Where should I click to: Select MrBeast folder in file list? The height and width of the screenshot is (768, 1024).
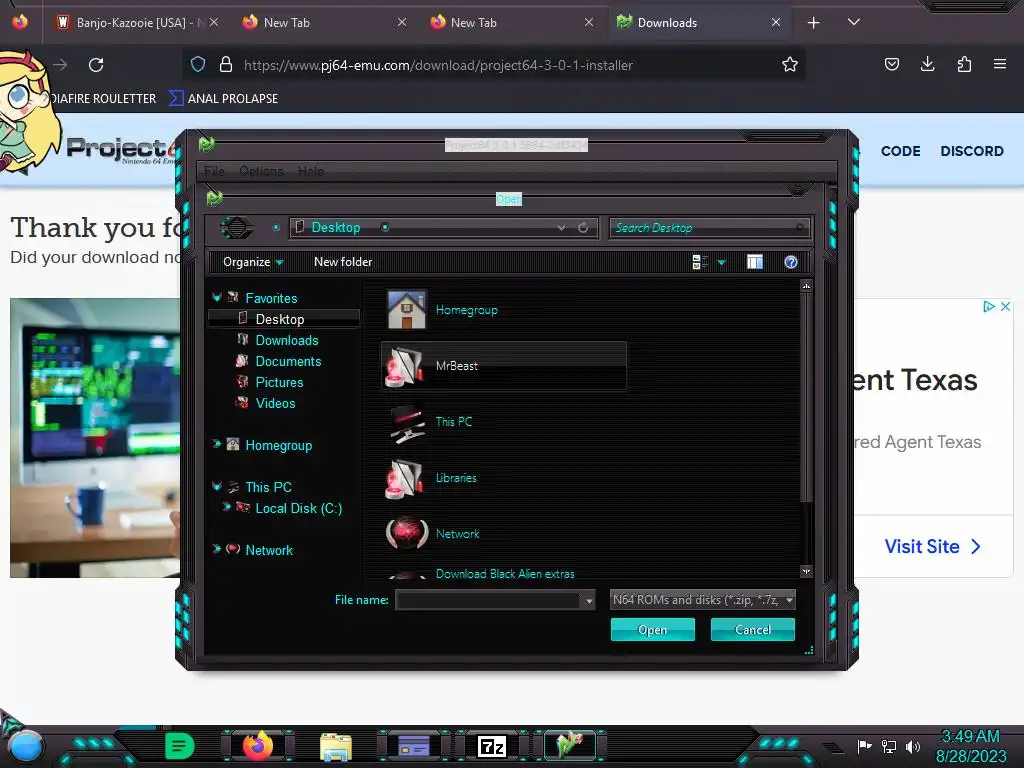503,366
